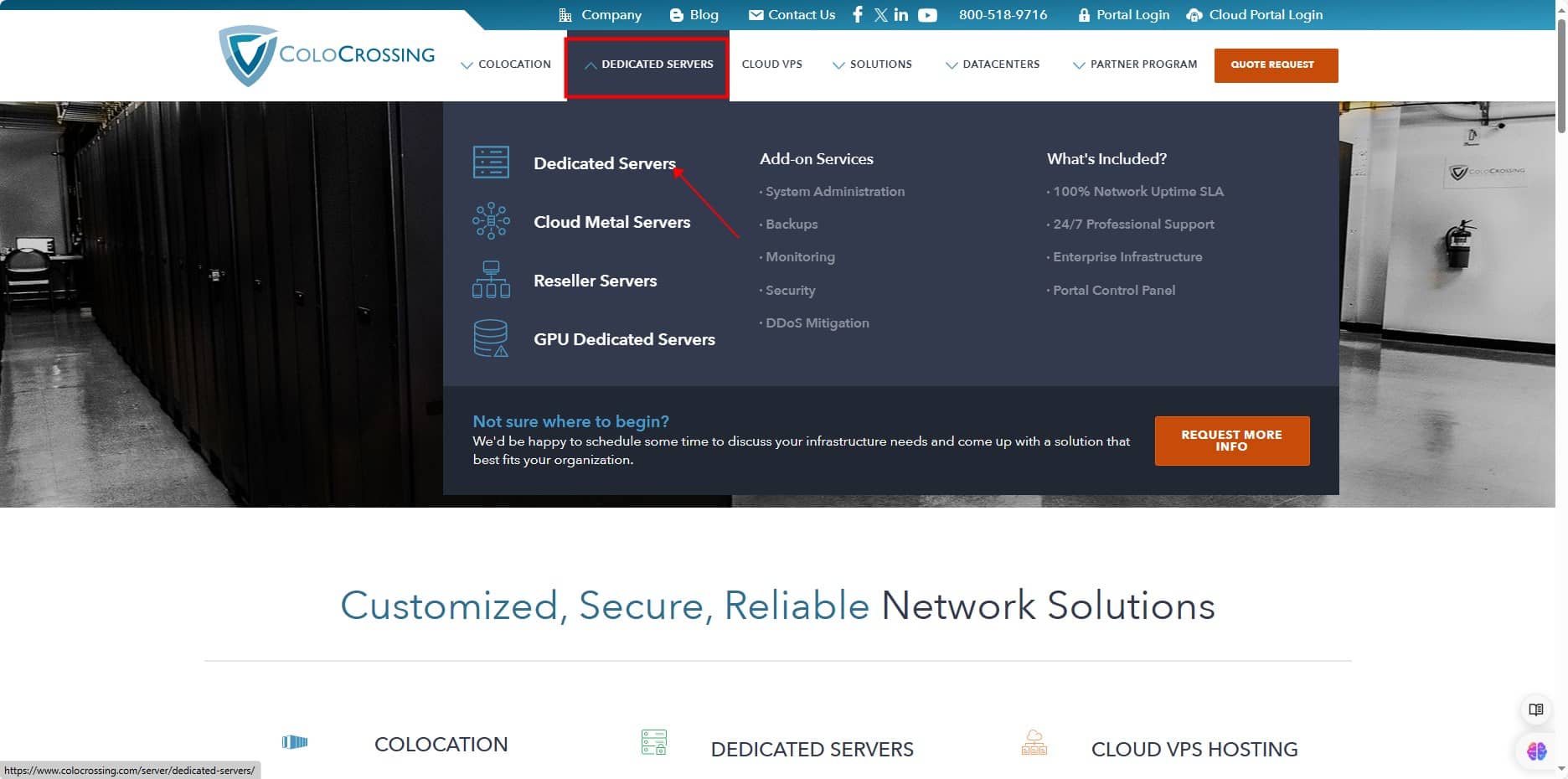Image resolution: width=1568 pixels, height=779 pixels.
Task: Open the DATACENTERS nav menu
Action: pos(1001,64)
